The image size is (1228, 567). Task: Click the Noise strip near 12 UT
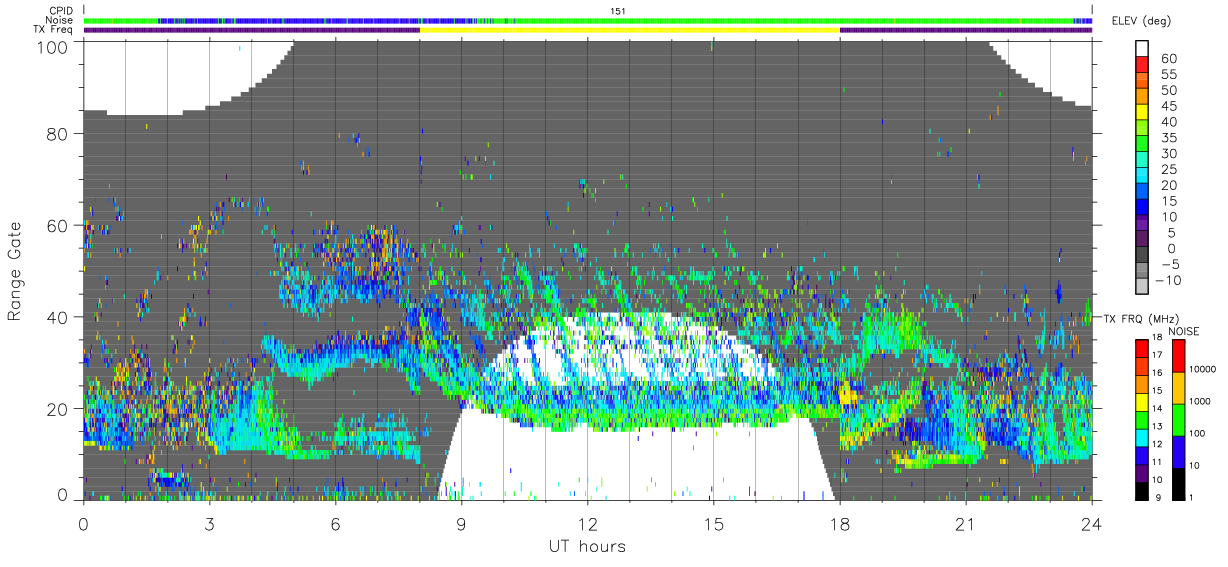coord(588,20)
